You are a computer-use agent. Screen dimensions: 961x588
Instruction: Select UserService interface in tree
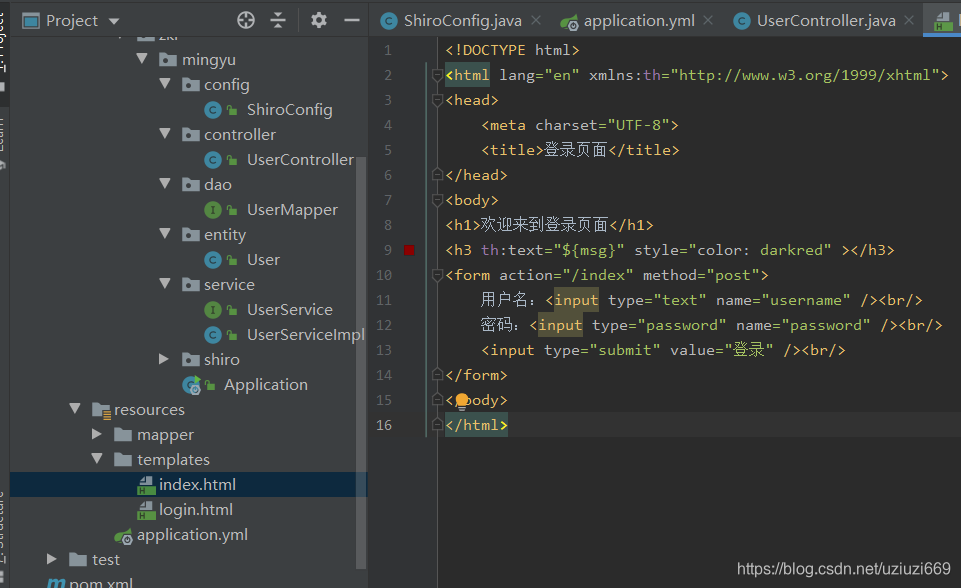click(x=289, y=310)
